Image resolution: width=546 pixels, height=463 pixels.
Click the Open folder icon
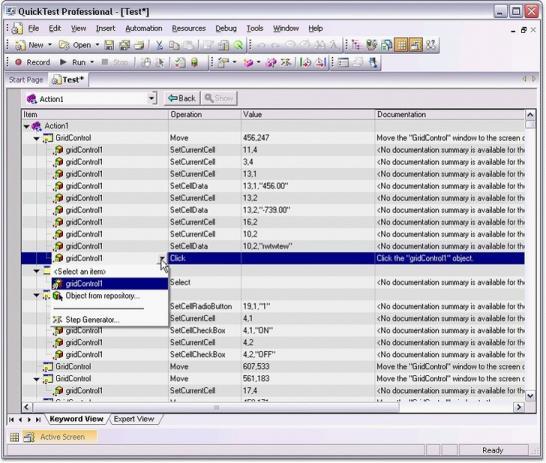[x=64, y=45]
